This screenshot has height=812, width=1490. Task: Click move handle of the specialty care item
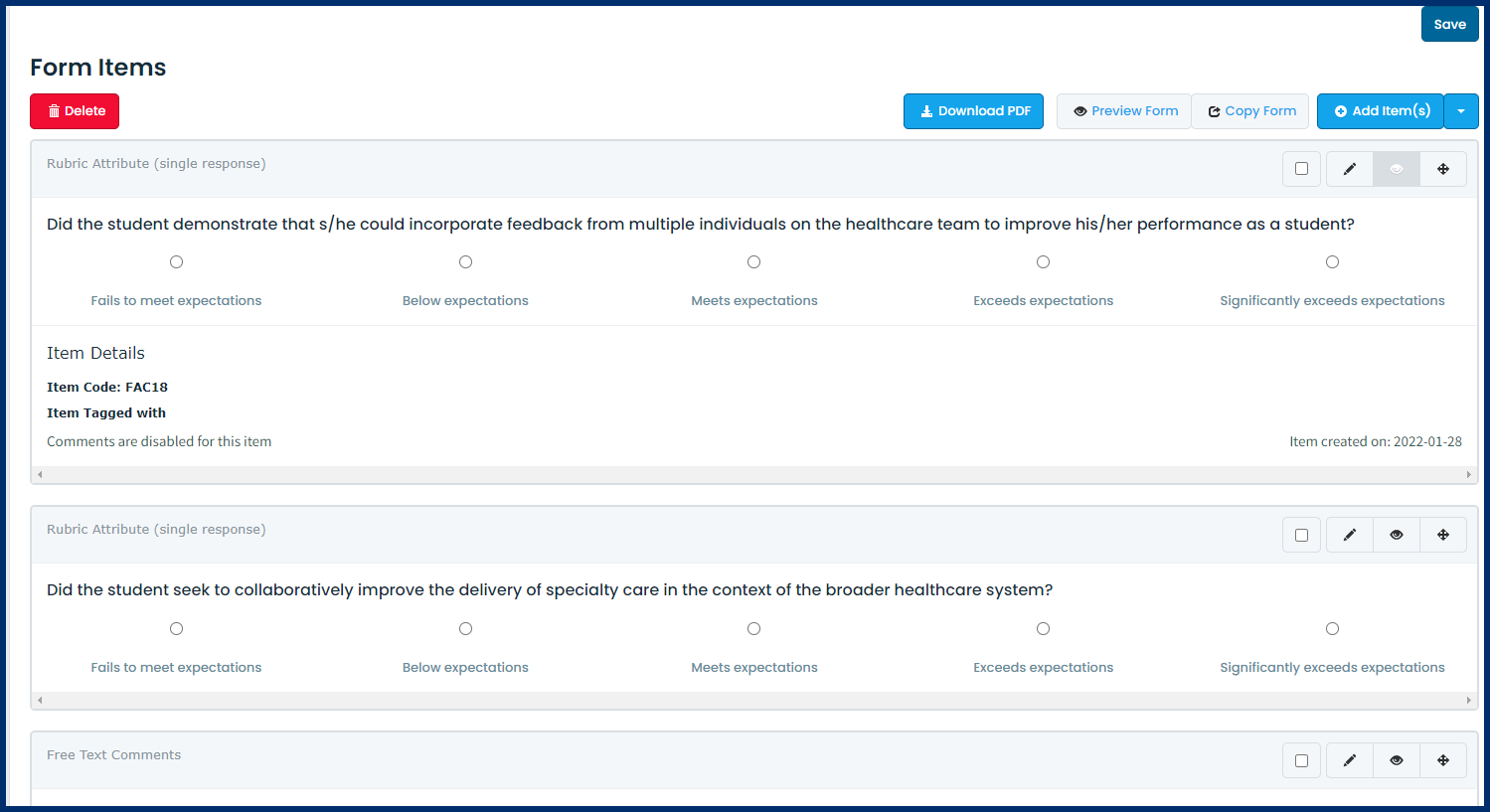click(1443, 535)
